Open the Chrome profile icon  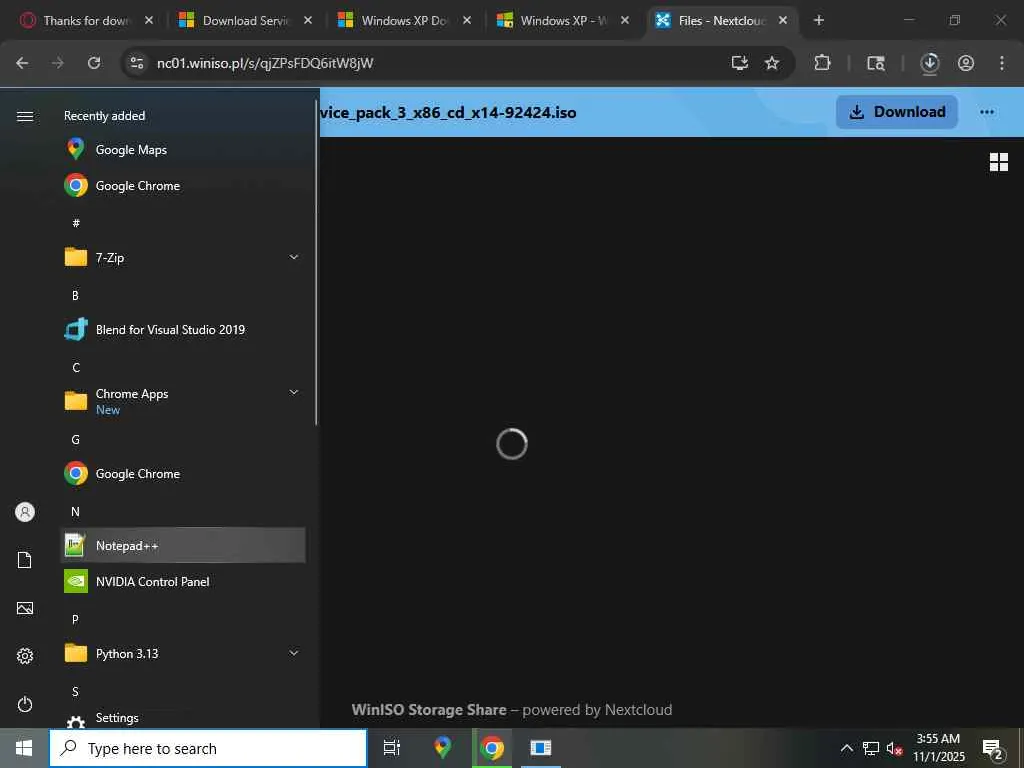tap(966, 63)
